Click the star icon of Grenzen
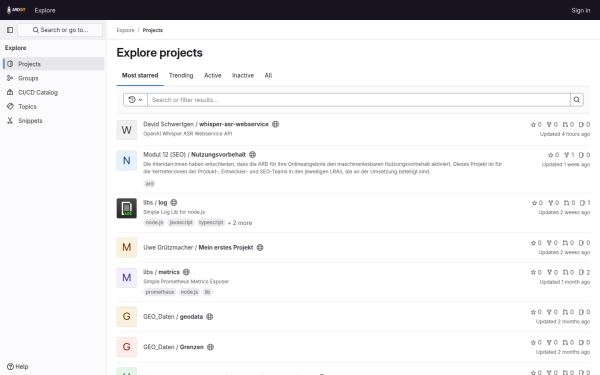Screen dimensions: 600x375 pyautogui.click(x=533, y=342)
